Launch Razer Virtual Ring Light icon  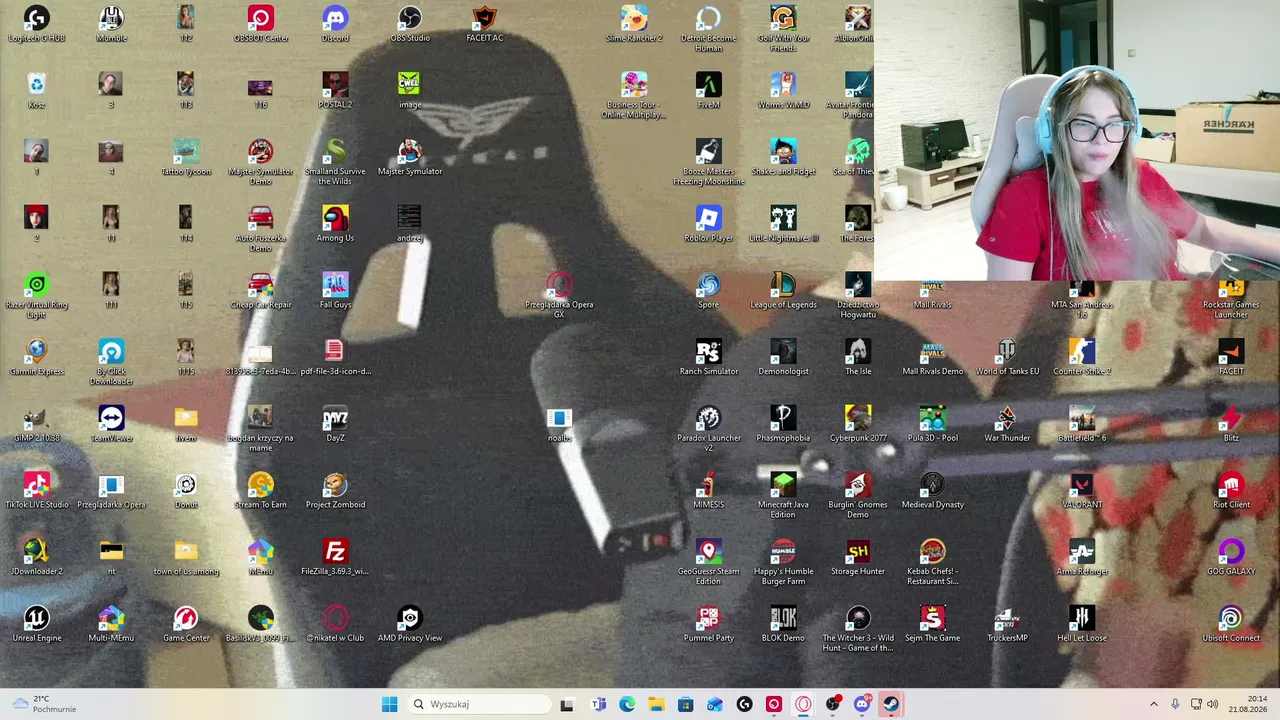(x=37, y=296)
